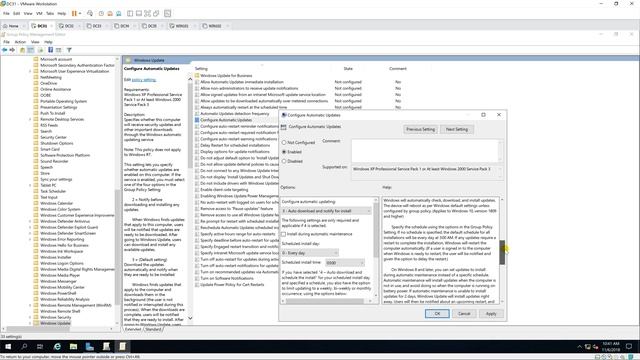Take a snapshot using the clock icon
This screenshot has height=360, width=640.
click(101, 13)
